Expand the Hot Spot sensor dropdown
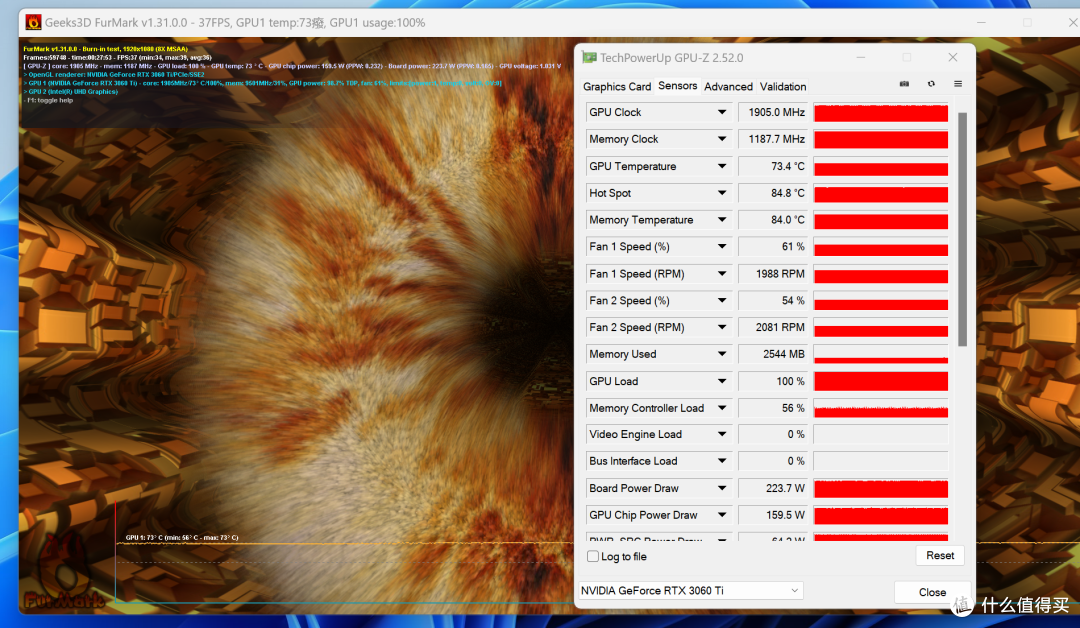This screenshot has width=1080, height=628. pos(722,193)
